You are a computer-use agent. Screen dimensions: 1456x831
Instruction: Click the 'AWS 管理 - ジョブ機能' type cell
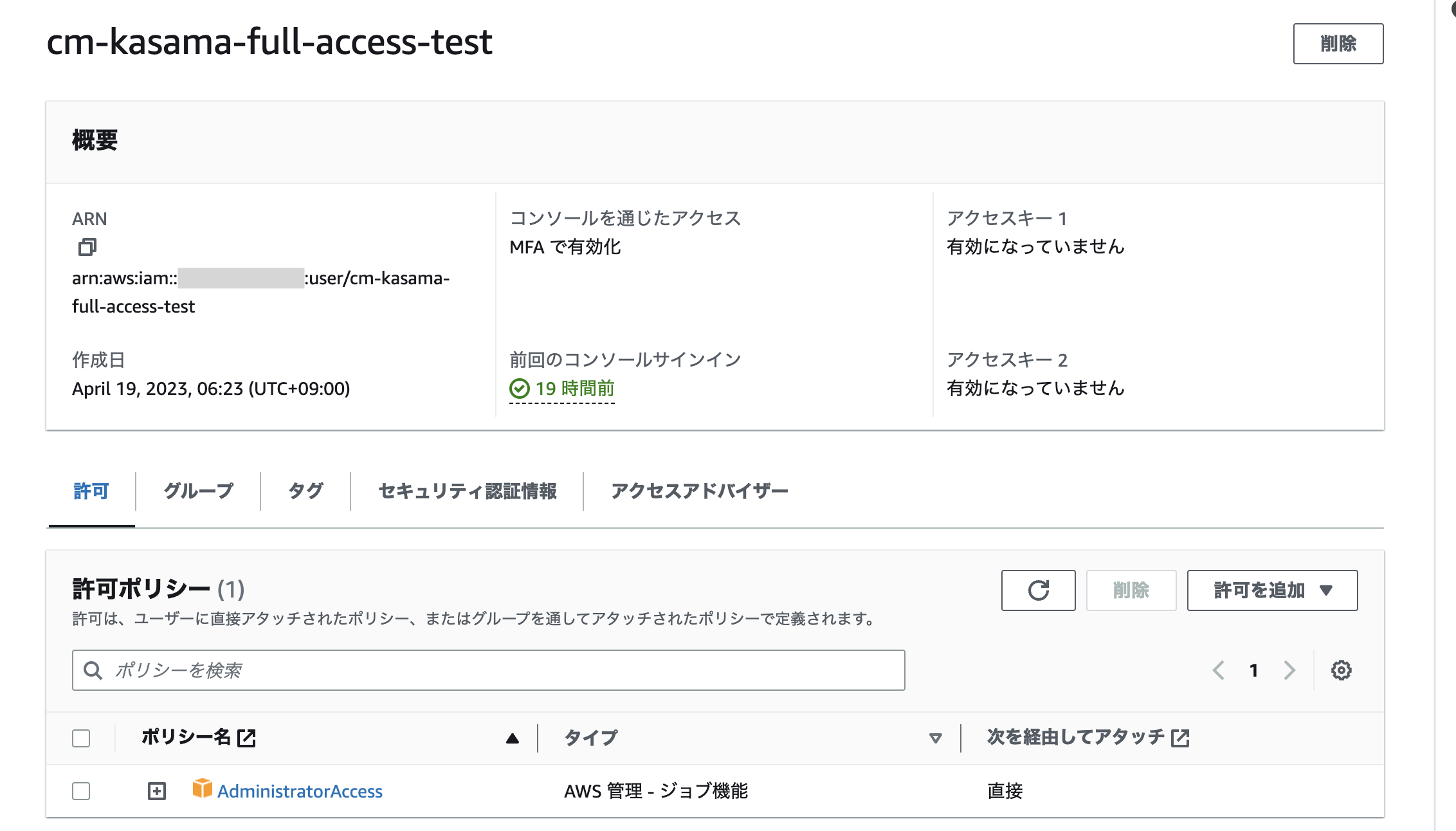[x=656, y=791]
